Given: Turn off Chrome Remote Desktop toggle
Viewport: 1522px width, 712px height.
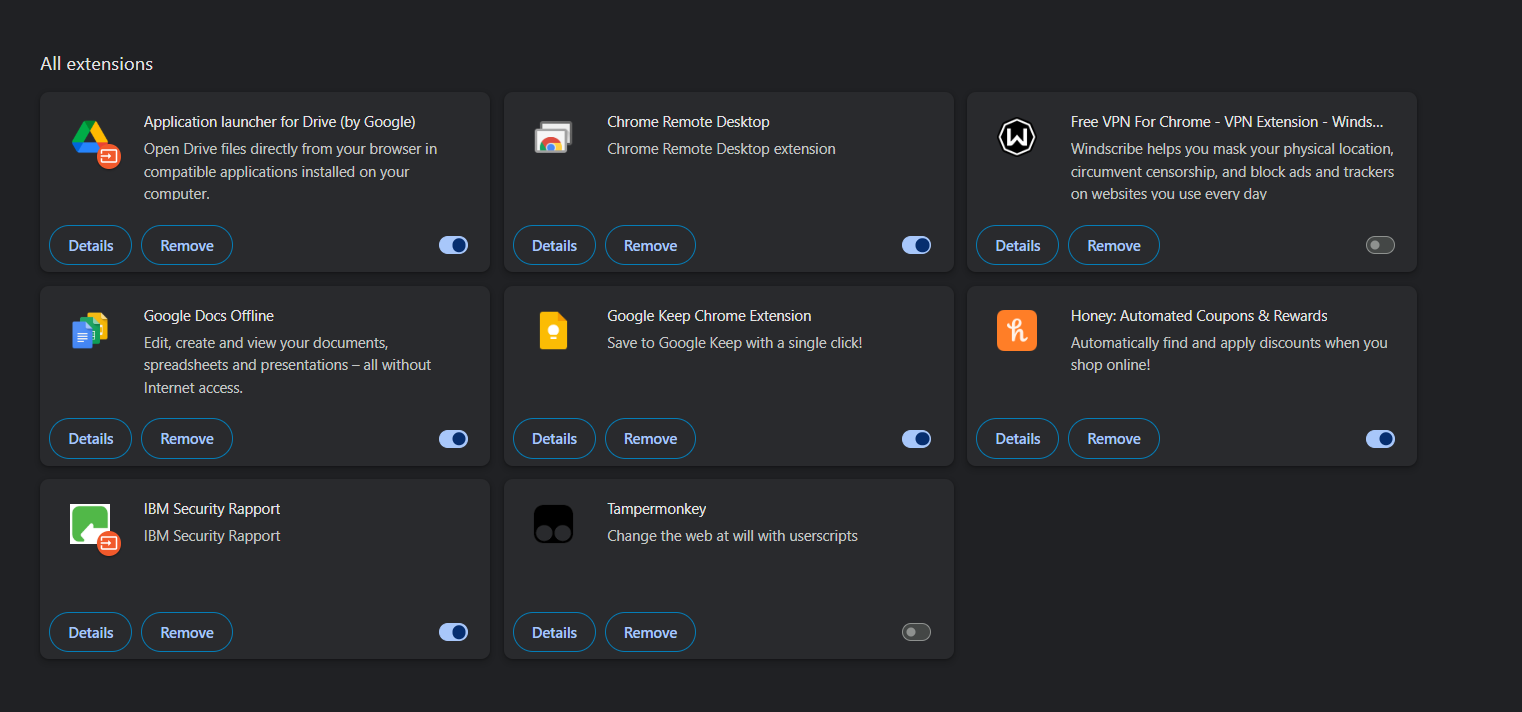Looking at the screenshot, I should pos(917,245).
